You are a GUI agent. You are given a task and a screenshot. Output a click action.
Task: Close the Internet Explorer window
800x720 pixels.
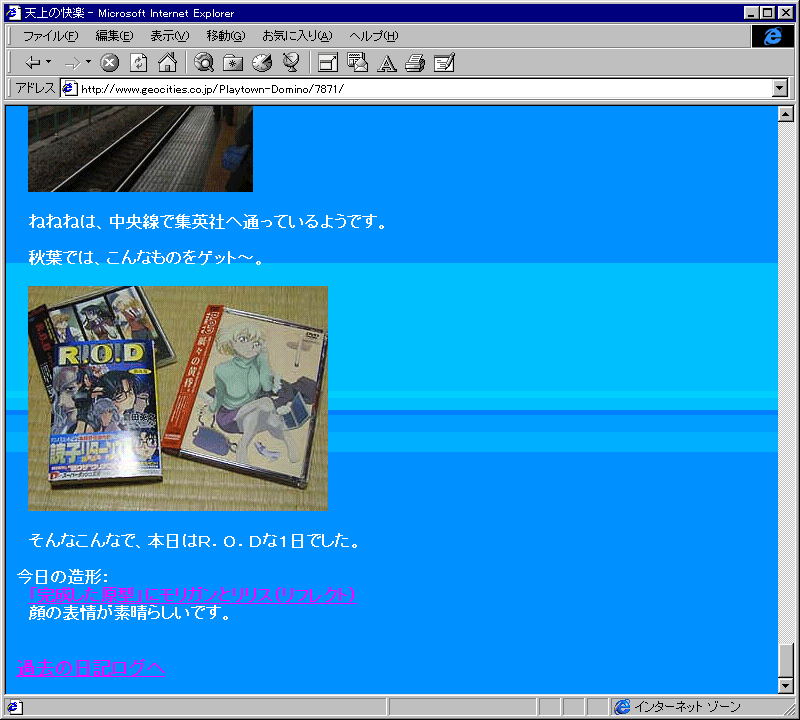pyautogui.click(x=786, y=13)
